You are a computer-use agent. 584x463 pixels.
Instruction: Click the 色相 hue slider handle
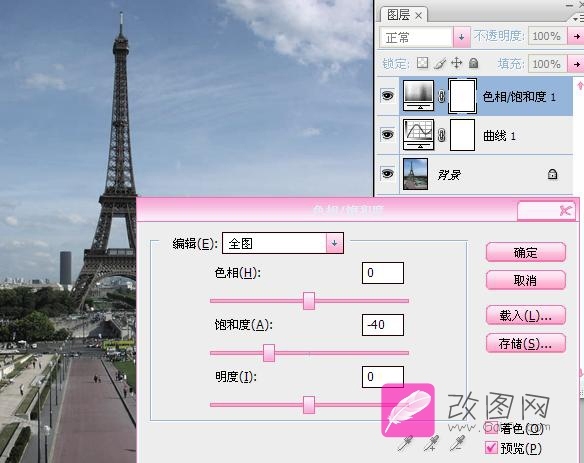(x=309, y=301)
